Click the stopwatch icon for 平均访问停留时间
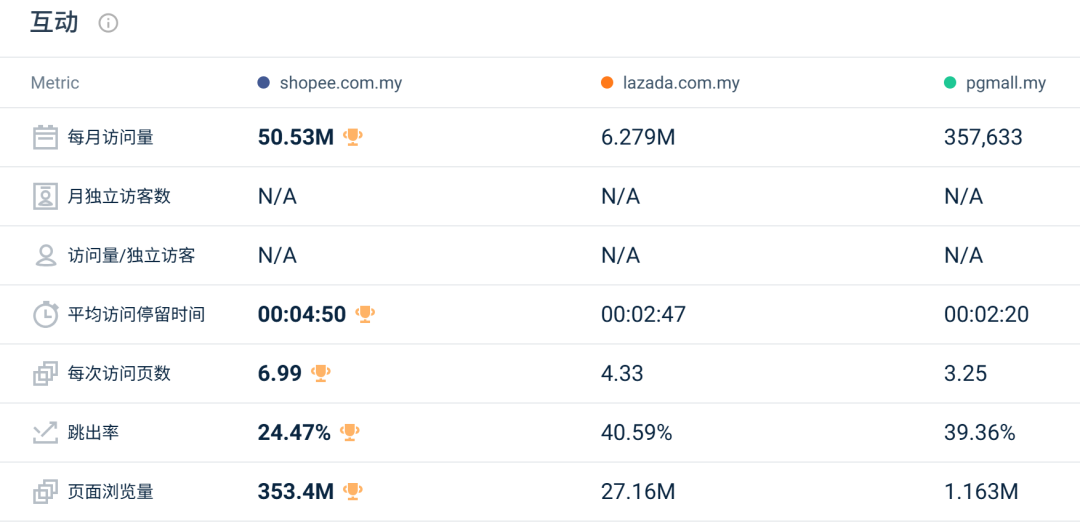 coord(45,315)
